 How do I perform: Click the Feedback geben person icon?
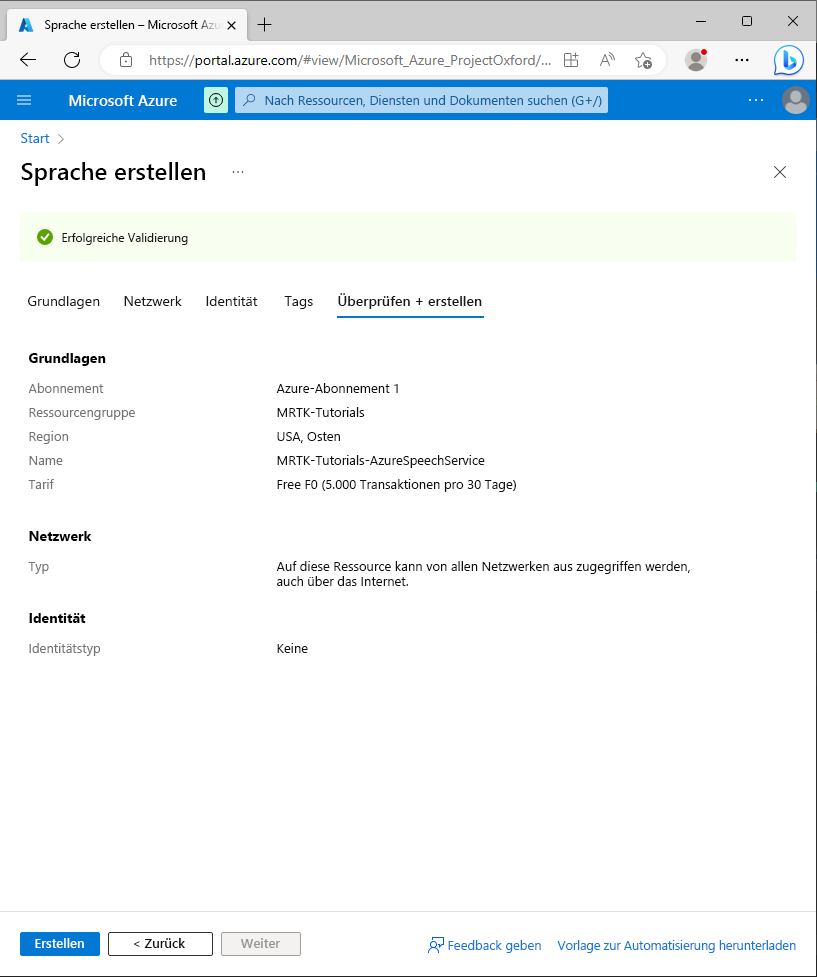coord(436,945)
